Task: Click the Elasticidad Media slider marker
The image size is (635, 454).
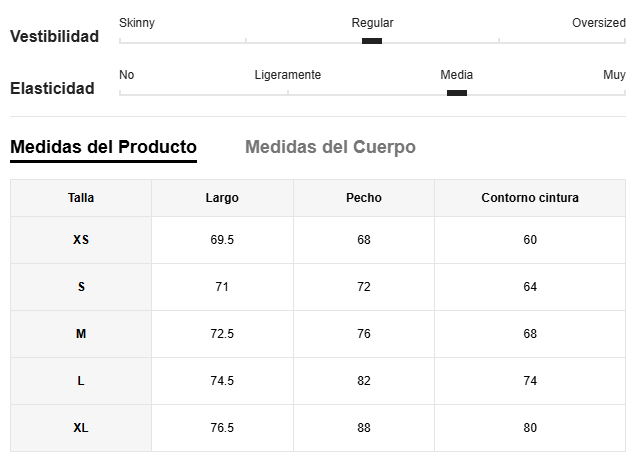Action: 457,93
